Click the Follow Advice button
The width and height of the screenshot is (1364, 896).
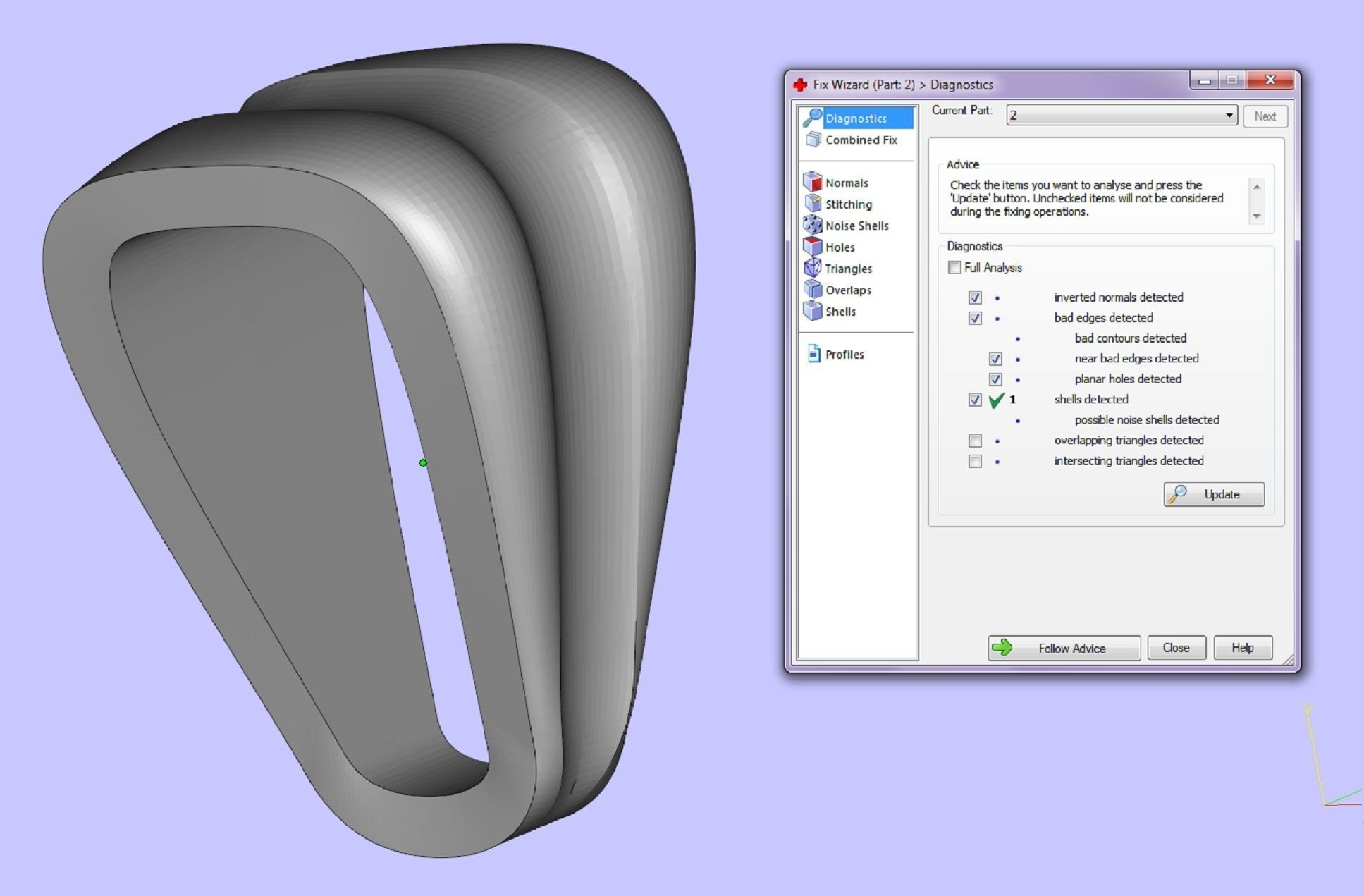tap(1063, 648)
